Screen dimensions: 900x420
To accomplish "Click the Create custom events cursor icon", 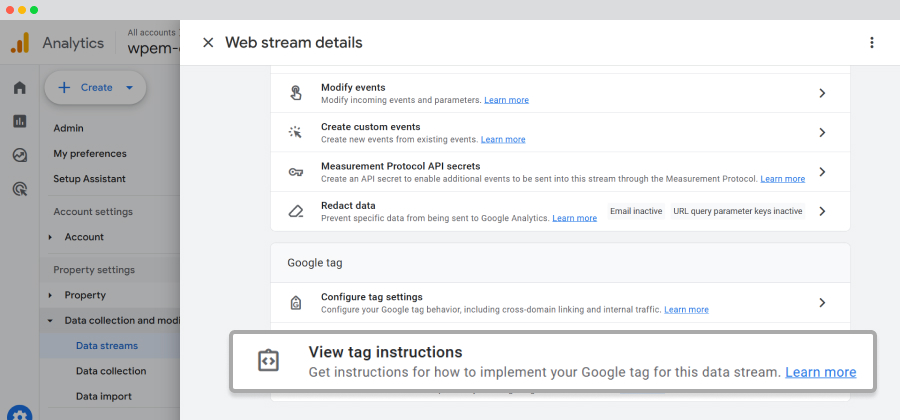I will point(295,133).
